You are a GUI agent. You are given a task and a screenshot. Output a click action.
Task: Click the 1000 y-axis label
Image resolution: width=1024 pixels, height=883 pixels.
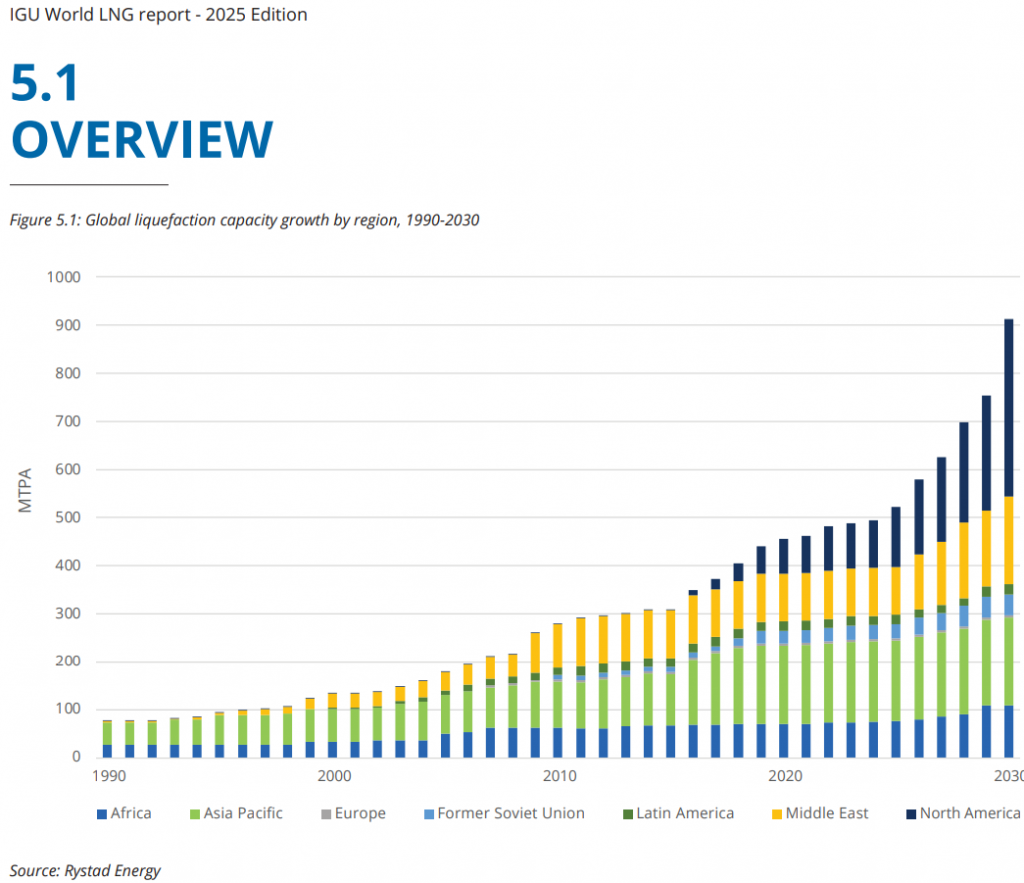[62, 277]
